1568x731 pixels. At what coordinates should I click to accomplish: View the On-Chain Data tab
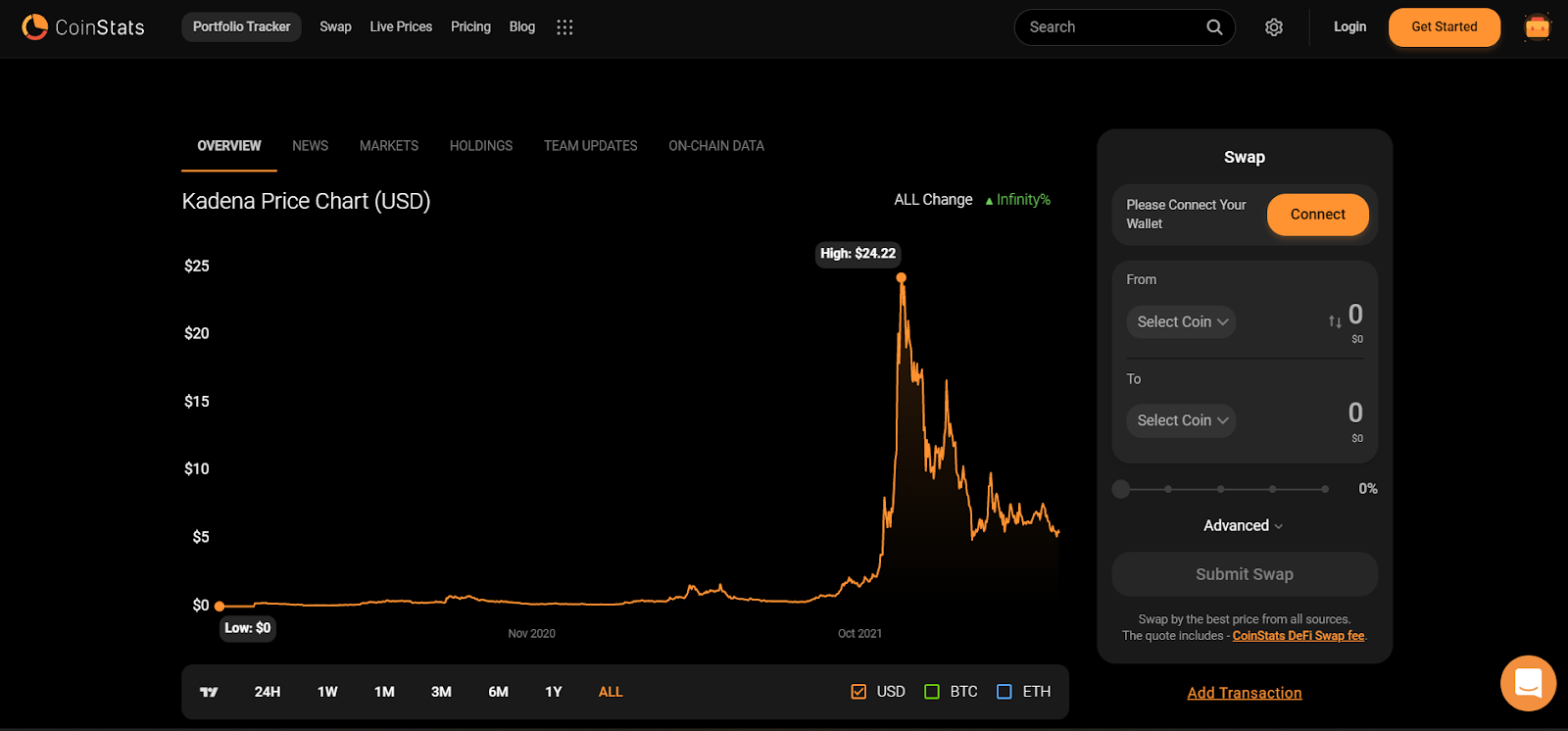tap(716, 146)
